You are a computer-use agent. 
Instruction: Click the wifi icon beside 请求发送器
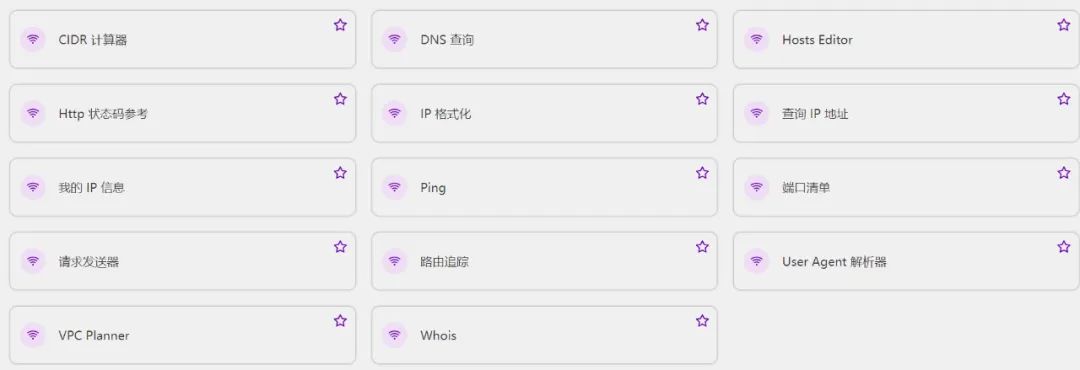[x=33, y=261]
